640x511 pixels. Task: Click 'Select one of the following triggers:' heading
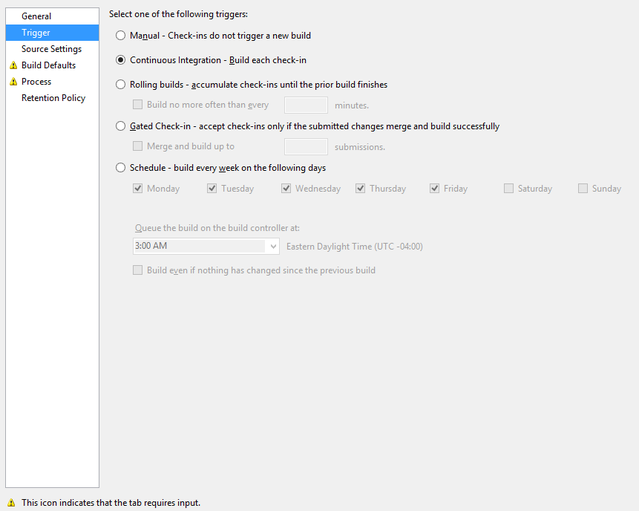[178, 14]
